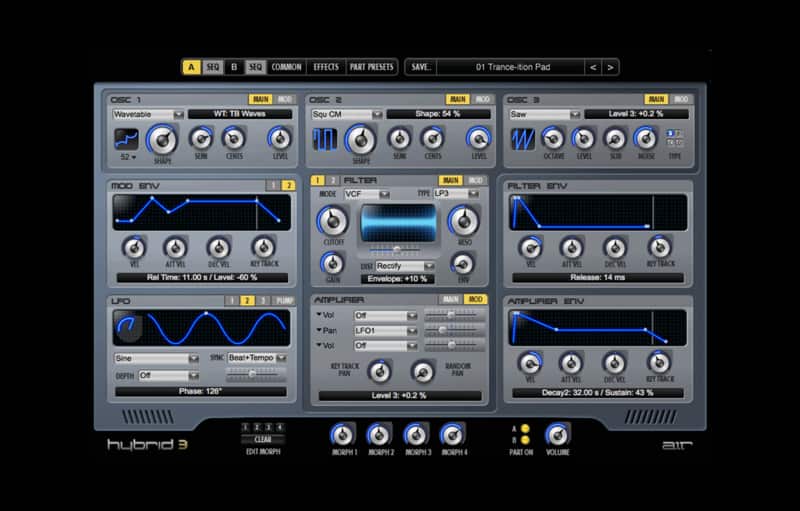Open Osc 2 Squ CM type dropdown

347,115
